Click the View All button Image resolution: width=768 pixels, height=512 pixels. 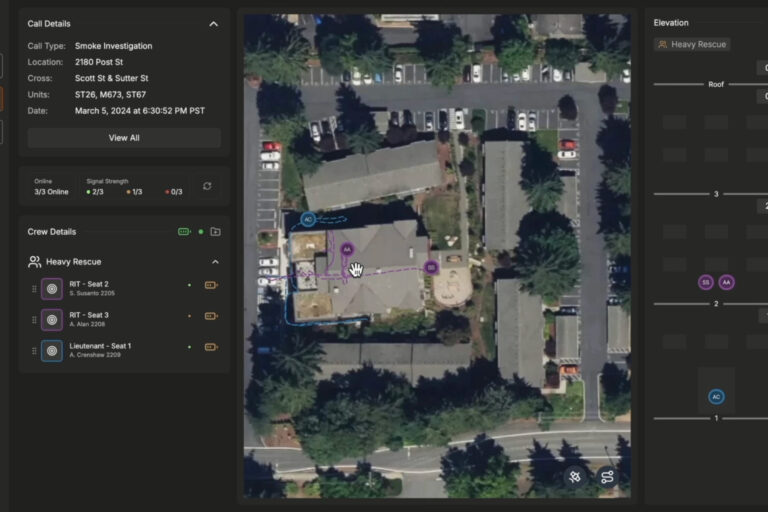[124, 138]
